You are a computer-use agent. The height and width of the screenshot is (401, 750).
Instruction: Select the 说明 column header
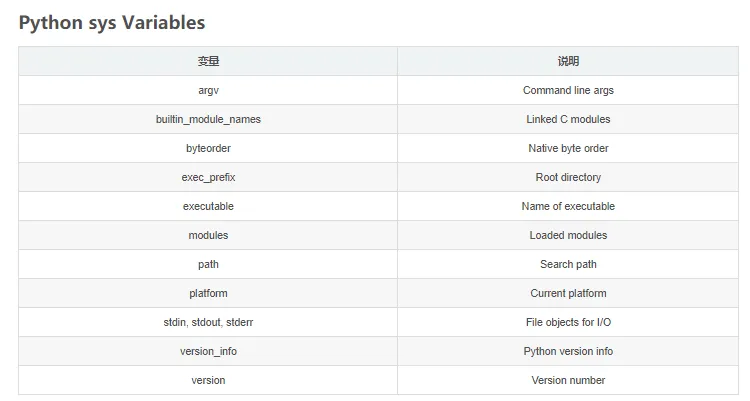click(568, 61)
